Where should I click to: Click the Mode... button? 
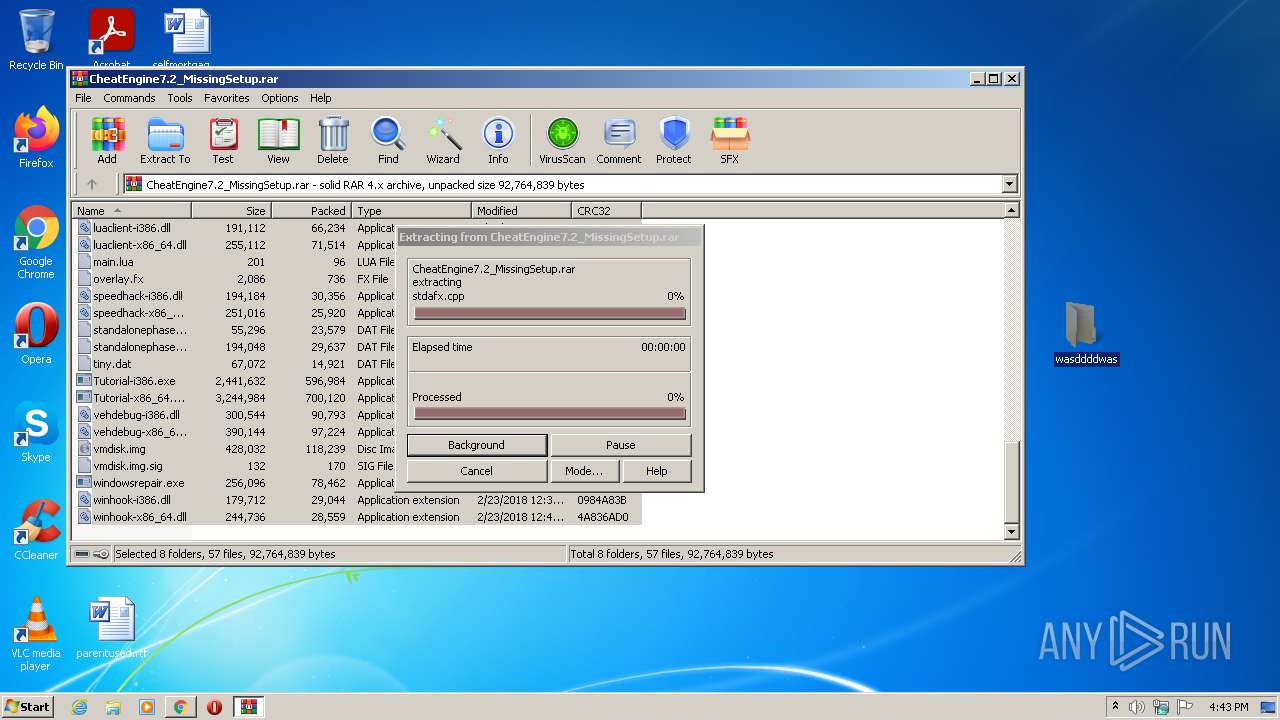point(584,471)
